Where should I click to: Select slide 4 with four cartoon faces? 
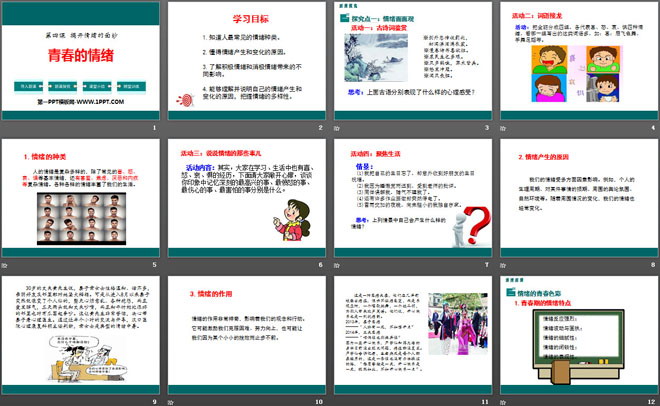tap(579, 61)
